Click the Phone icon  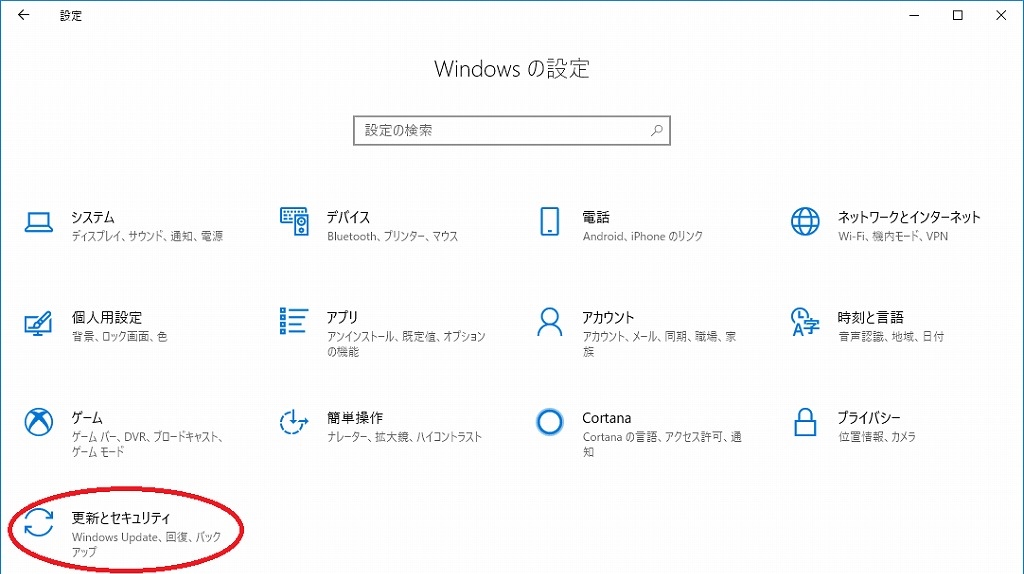pos(549,221)
